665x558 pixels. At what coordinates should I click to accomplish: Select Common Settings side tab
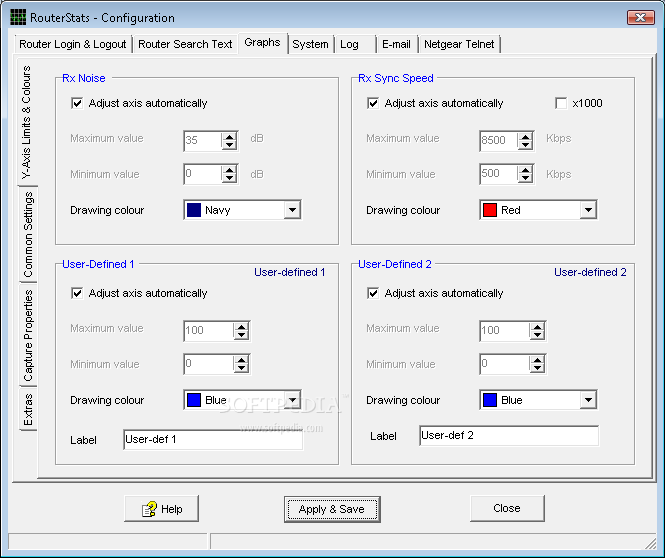[x=28, y=234]
